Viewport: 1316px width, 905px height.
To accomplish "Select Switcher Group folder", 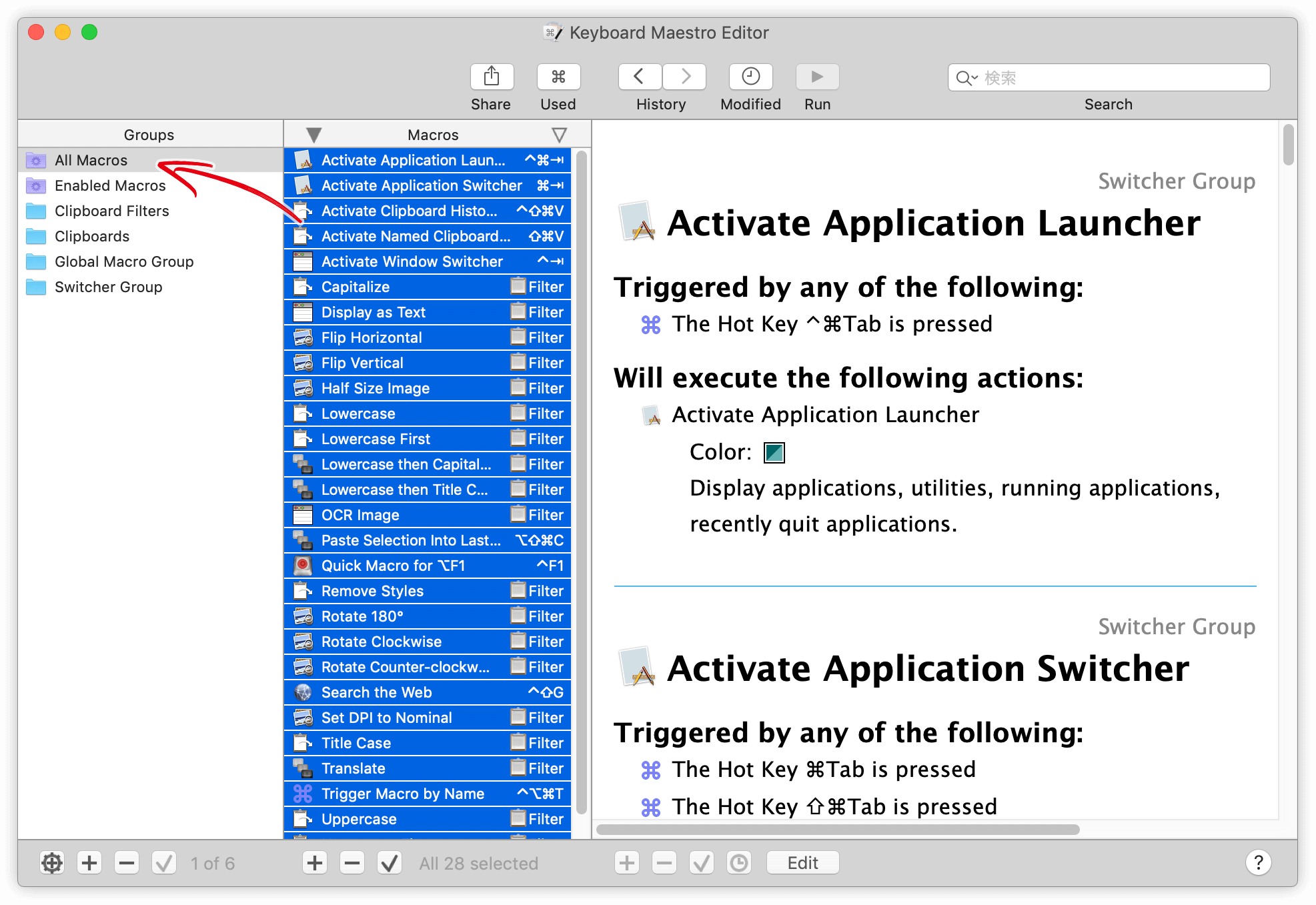I will click(150, 287).
